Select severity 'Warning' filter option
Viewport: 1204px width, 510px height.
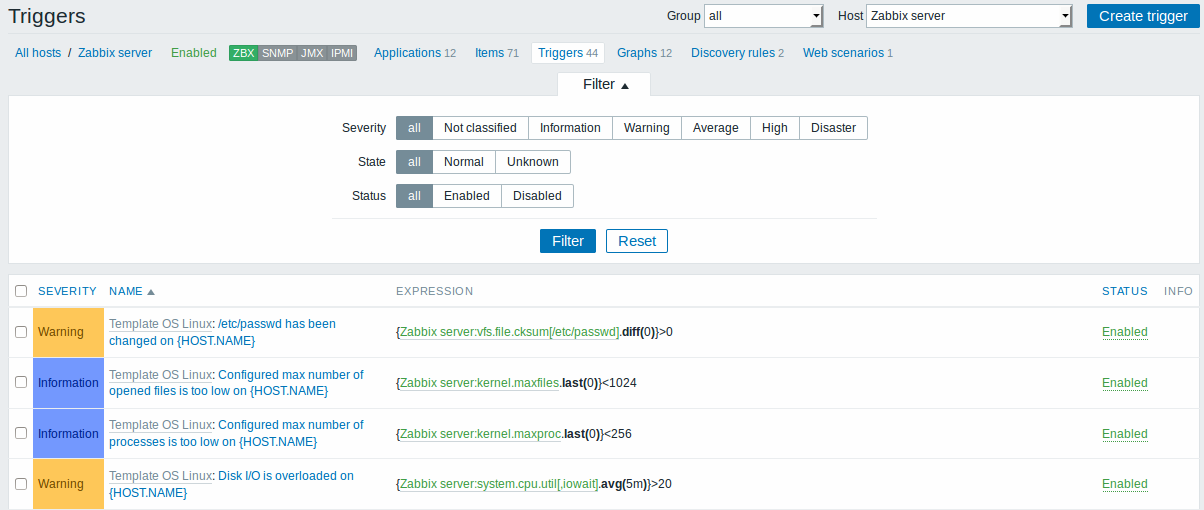coord(647,128)
